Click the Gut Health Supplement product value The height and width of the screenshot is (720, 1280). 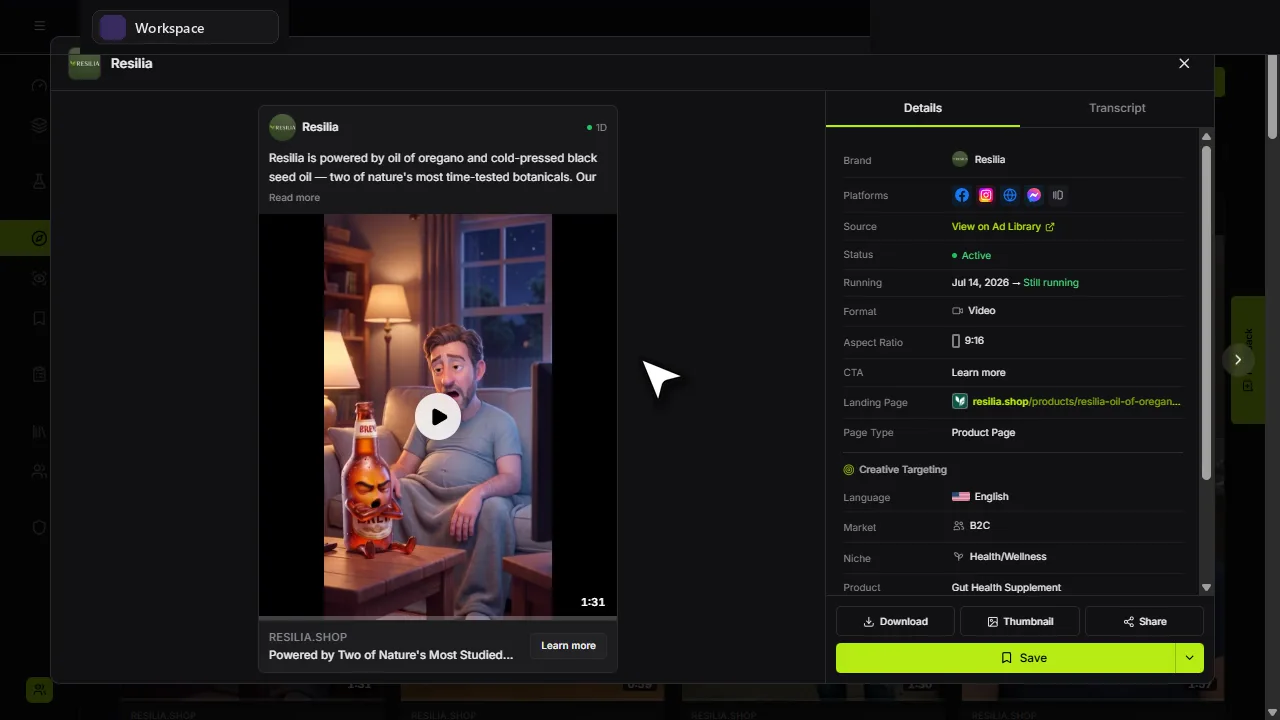(x=1006, y=588)
